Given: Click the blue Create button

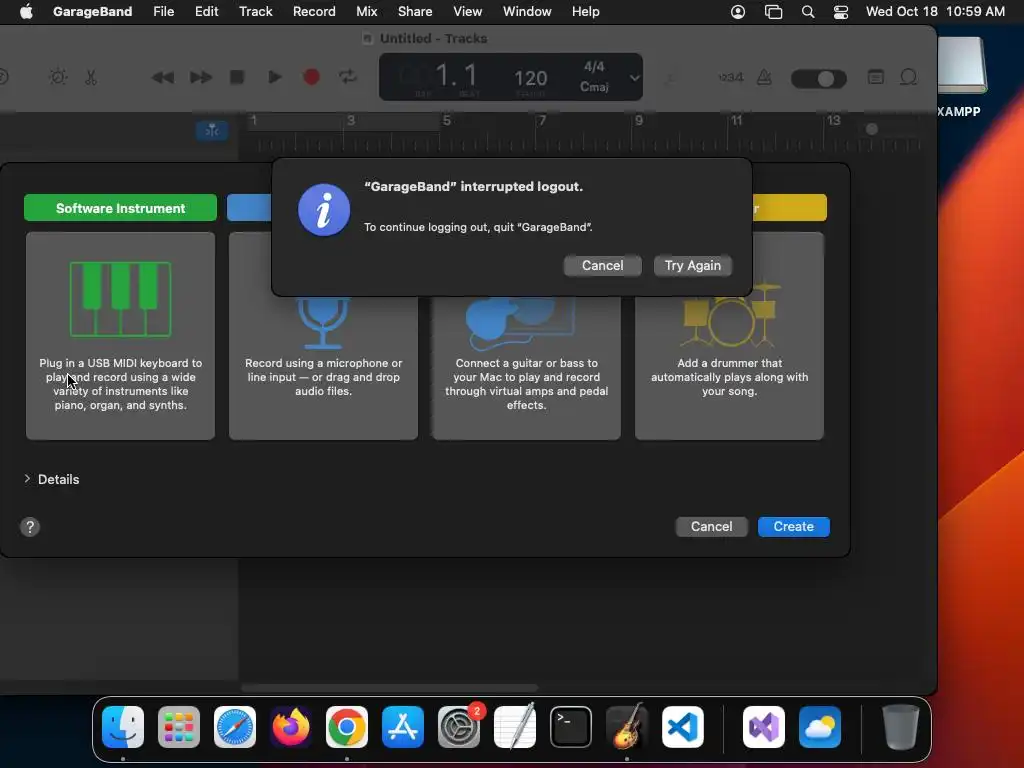Looking at the screenshot, I should click(793, 526).
